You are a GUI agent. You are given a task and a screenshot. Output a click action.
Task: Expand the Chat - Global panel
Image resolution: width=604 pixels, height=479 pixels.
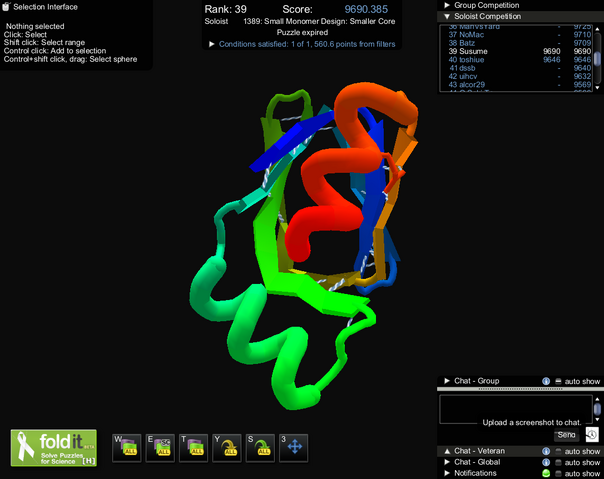447,462
